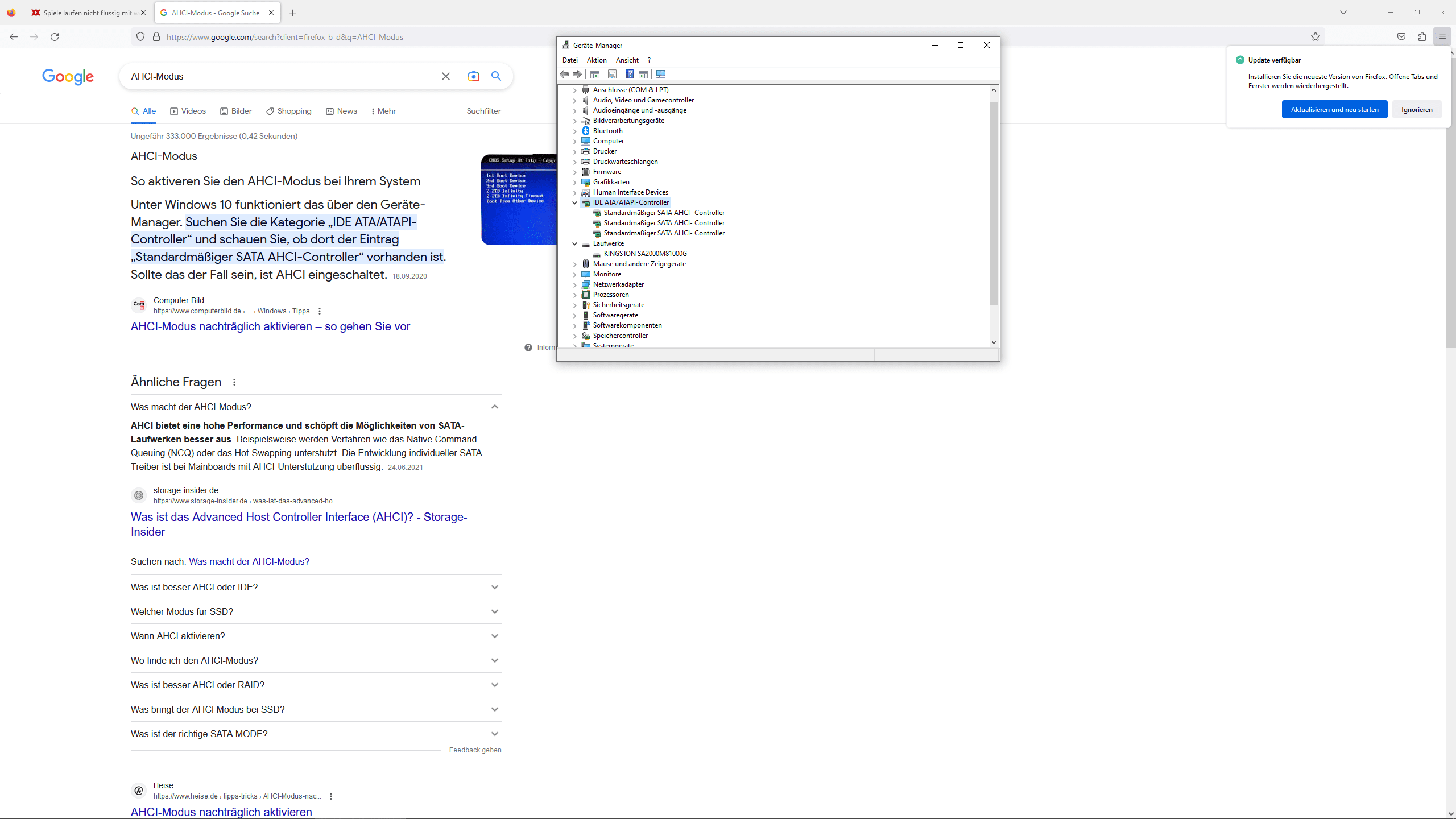
Task: Switch to Videos search tab
Action: point(188,111)
